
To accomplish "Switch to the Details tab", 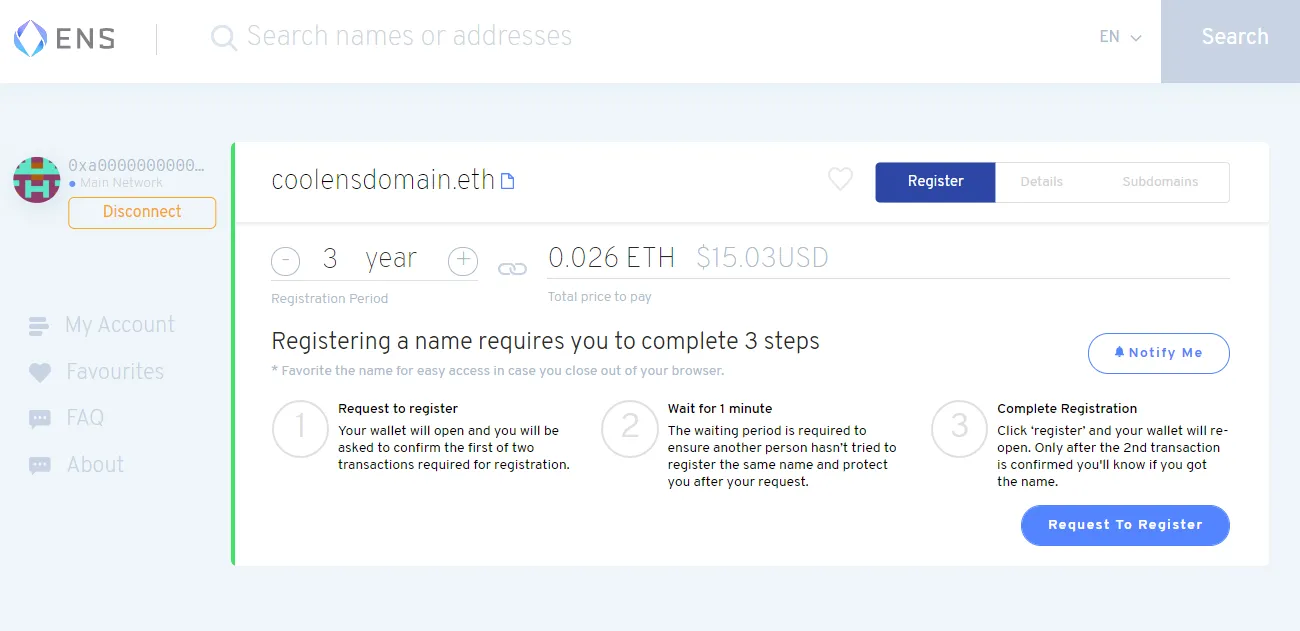I will point(1041,182).
